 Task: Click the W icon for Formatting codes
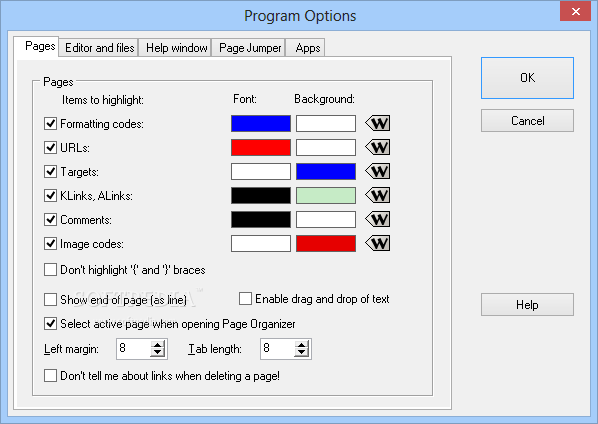tap(378, 123)
